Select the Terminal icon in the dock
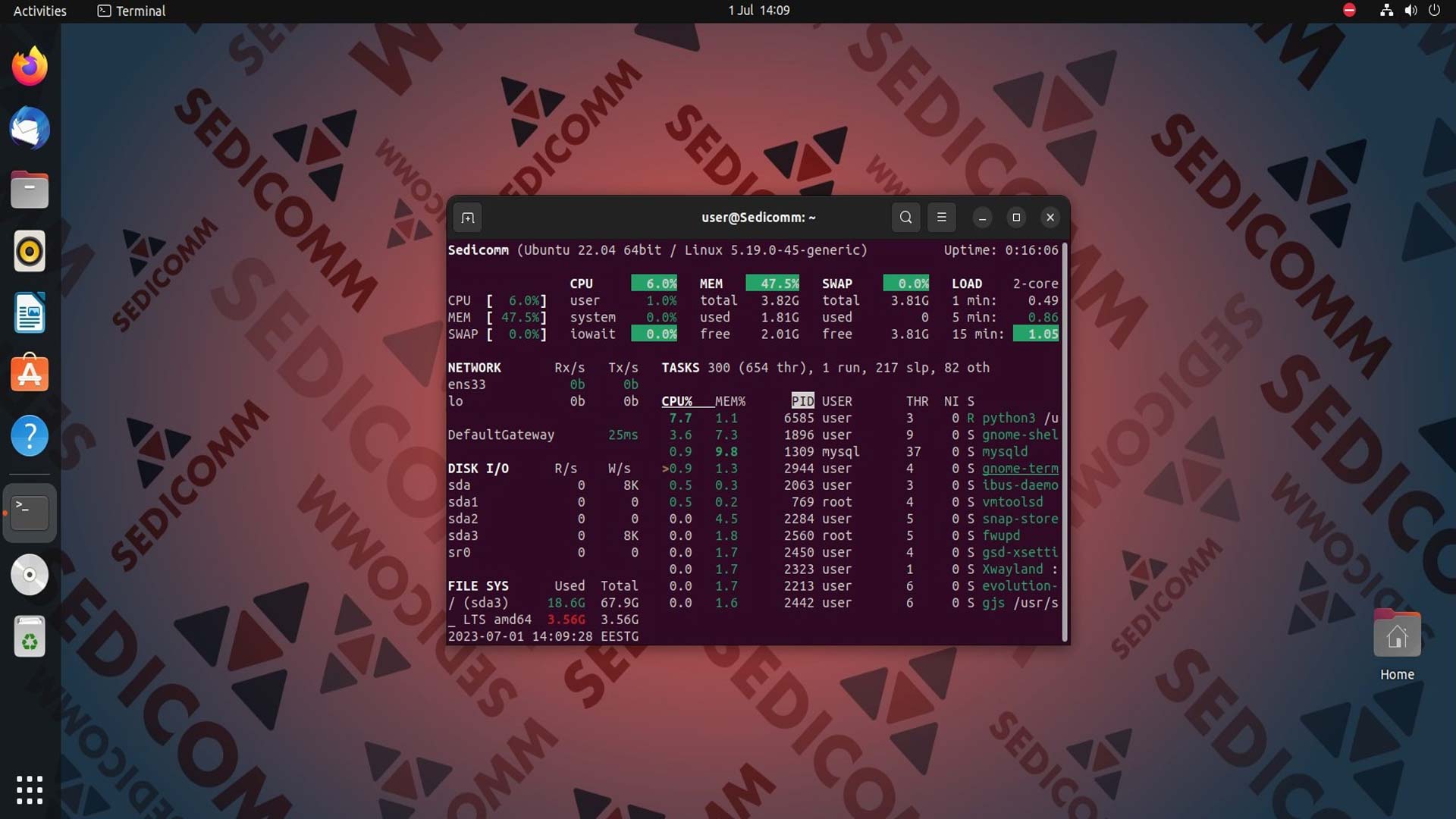The width and height of the screenshot is (1456, 819). point(30,513)
